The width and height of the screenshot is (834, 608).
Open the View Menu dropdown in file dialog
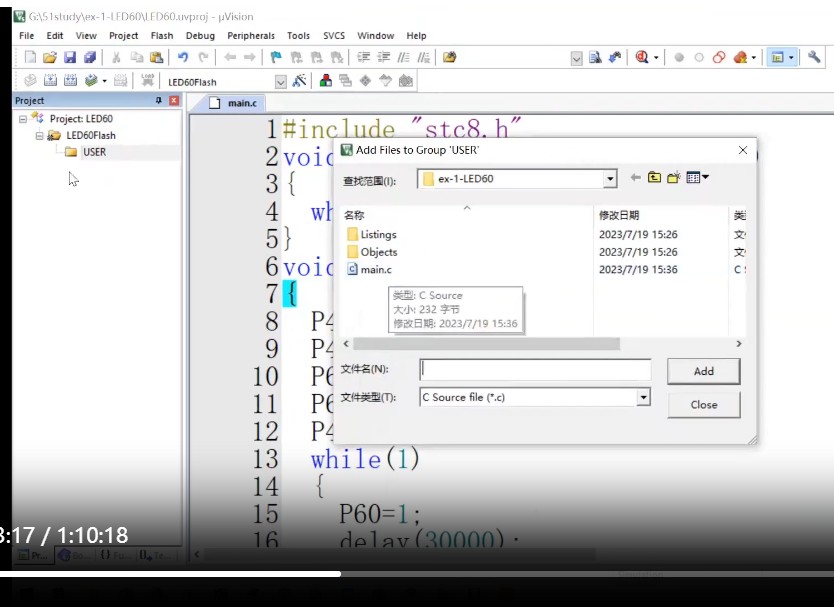(697, 178)
